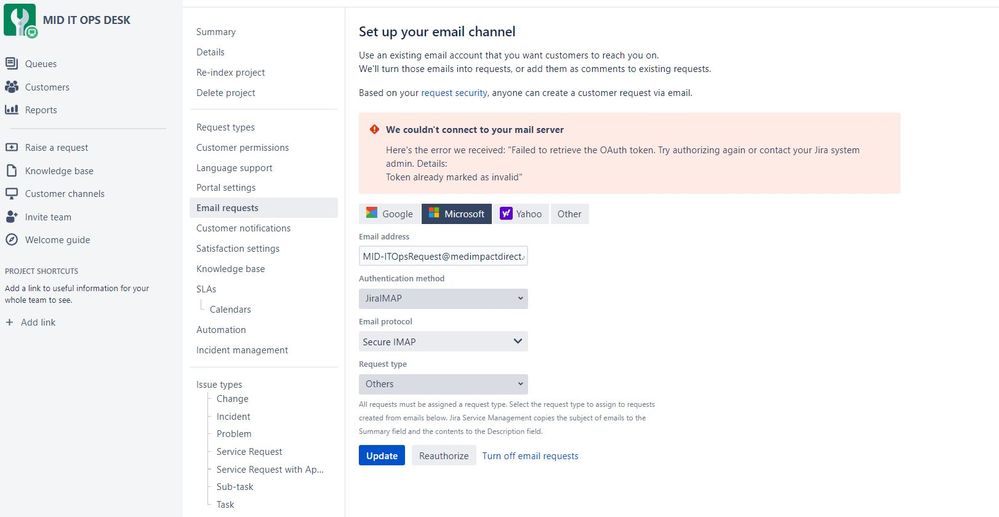
Task: Click the plus icon beside Add link
Action: pos(10,322)
